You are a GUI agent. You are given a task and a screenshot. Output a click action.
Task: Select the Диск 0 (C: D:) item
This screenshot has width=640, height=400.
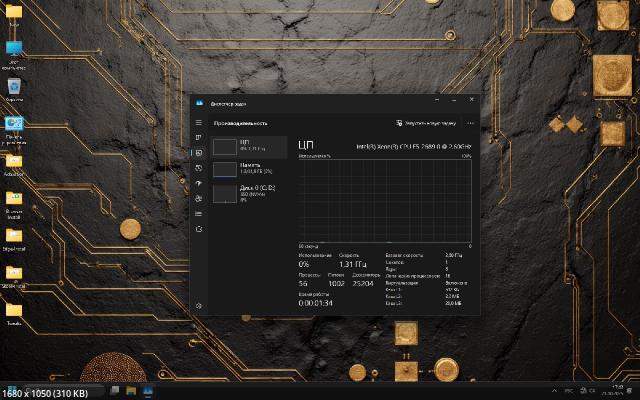tap(249, 193)
